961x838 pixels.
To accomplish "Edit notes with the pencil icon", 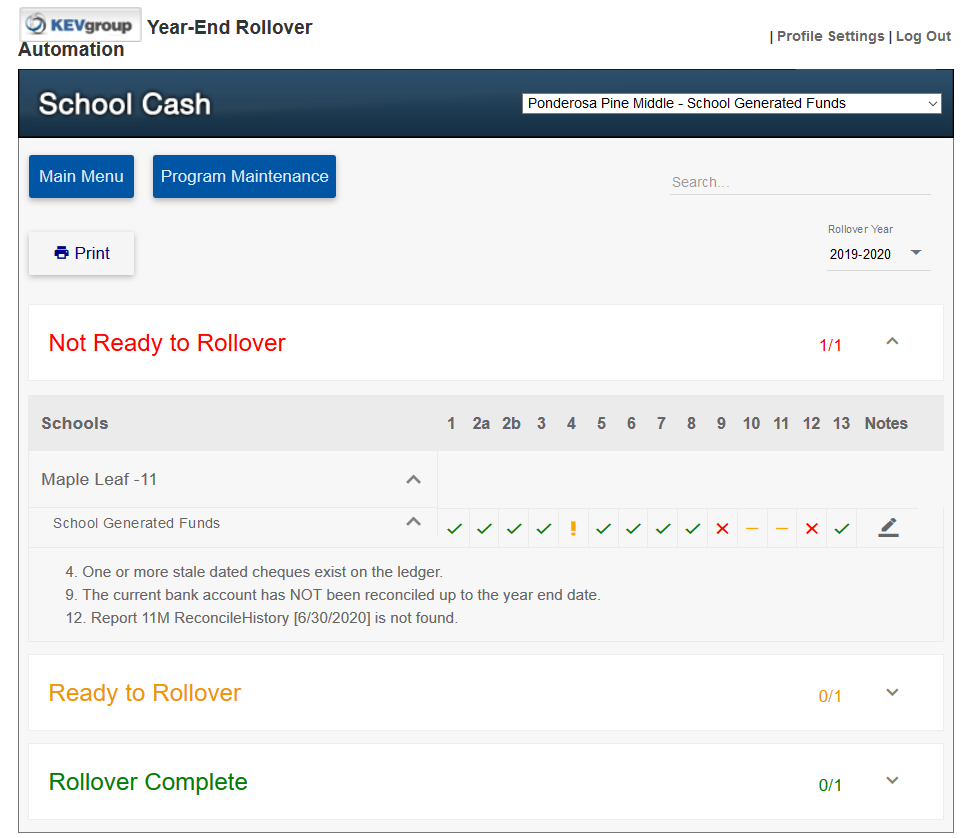I will 888,527.
